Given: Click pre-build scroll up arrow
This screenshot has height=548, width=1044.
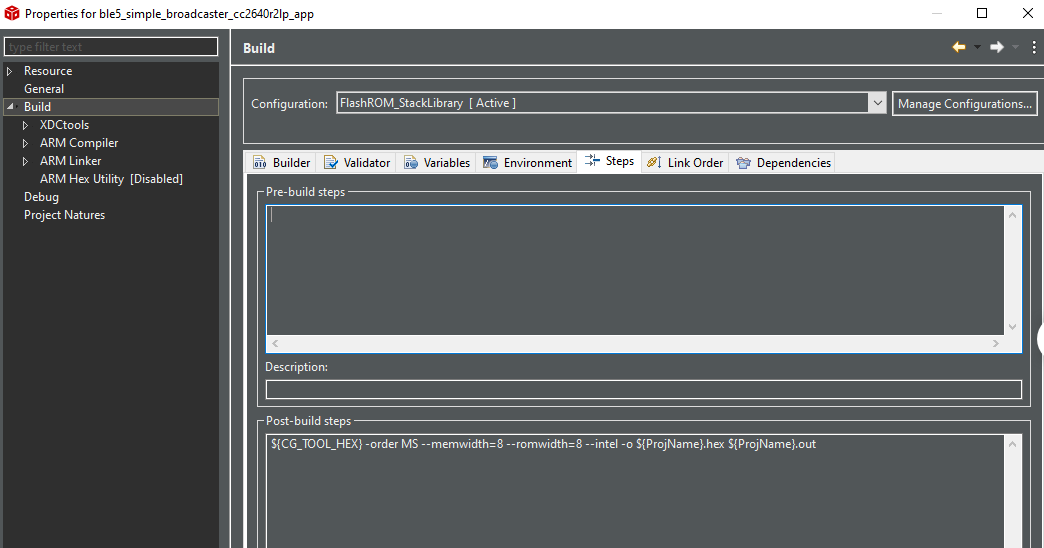Looking at the screenshot, I should tap(1013, 215).
